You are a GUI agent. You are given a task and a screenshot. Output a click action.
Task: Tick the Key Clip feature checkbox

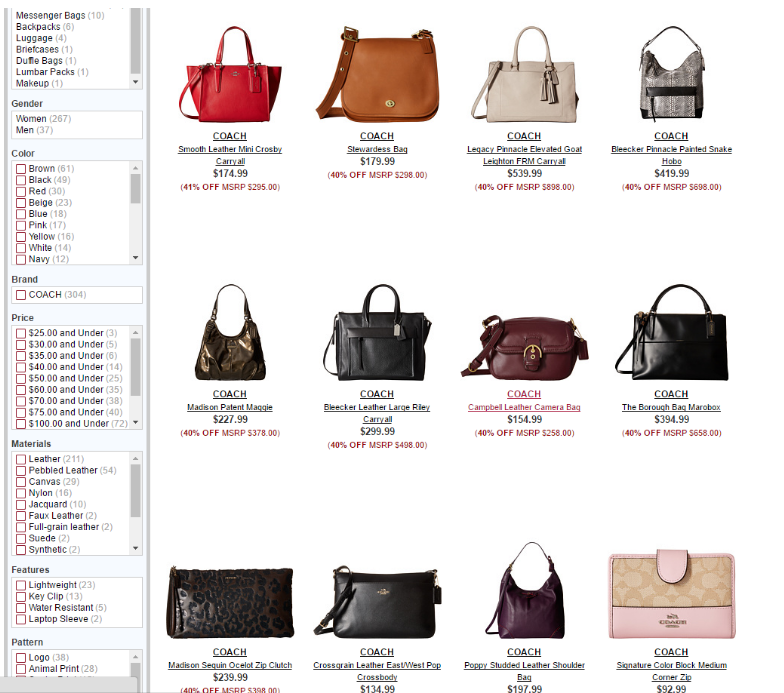(x=20, y=596)
